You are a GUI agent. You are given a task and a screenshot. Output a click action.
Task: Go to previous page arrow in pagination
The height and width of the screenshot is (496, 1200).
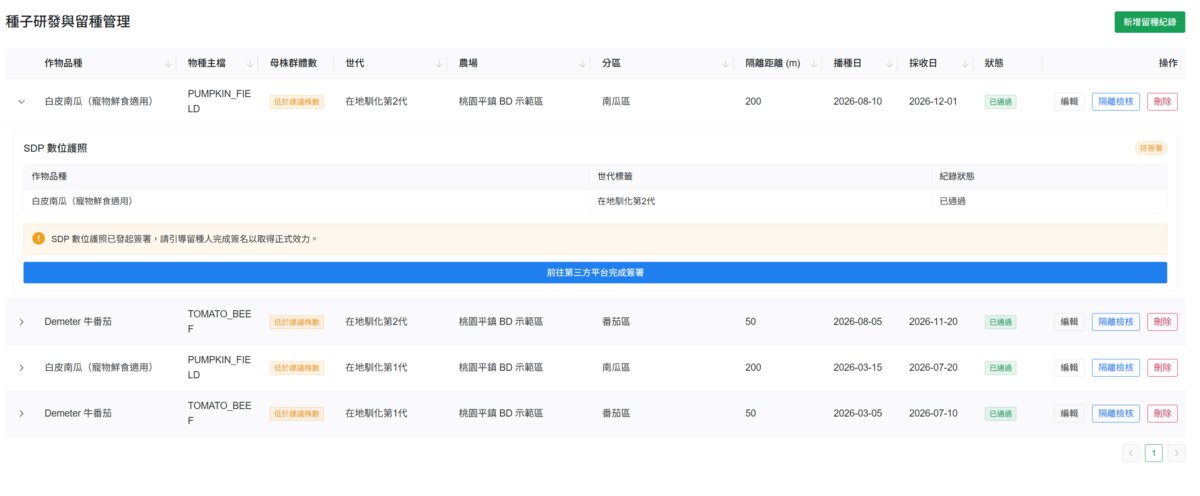pyautogui.click(x=1131, y=453)
